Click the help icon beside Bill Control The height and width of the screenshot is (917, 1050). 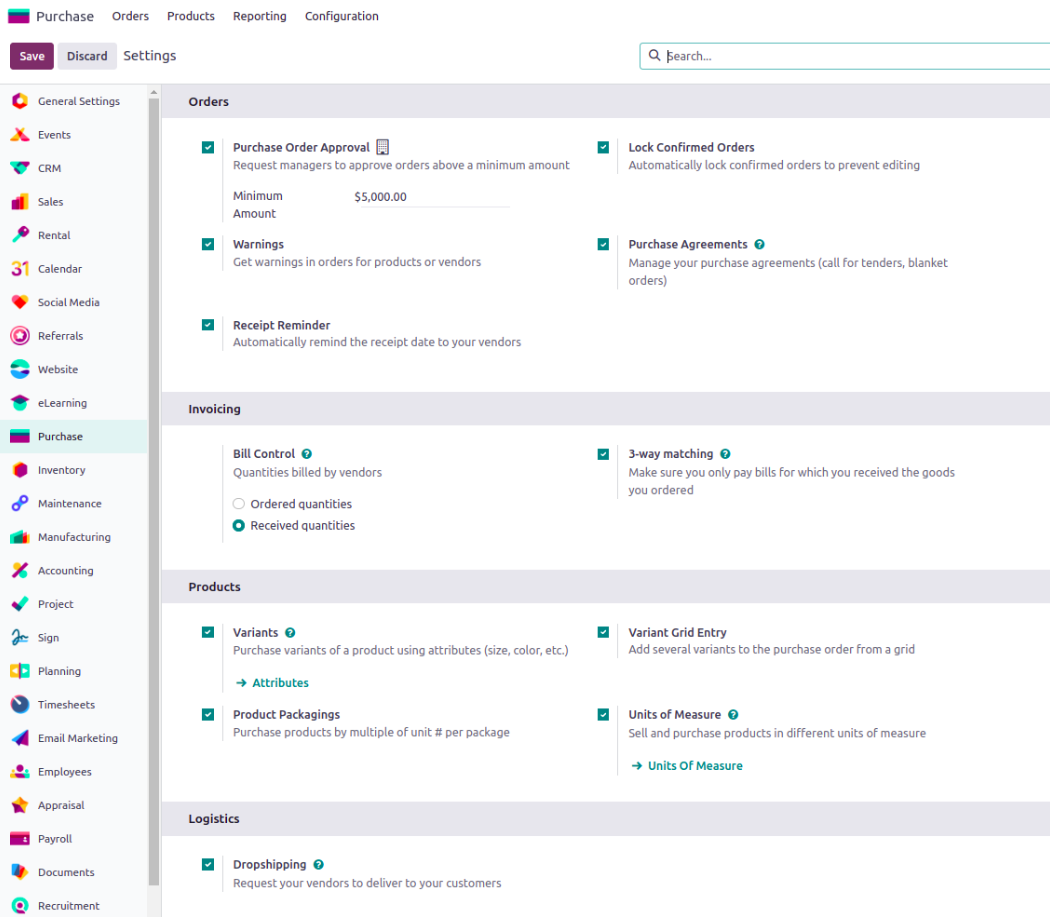pyautogui.click(x=307, y=454)
